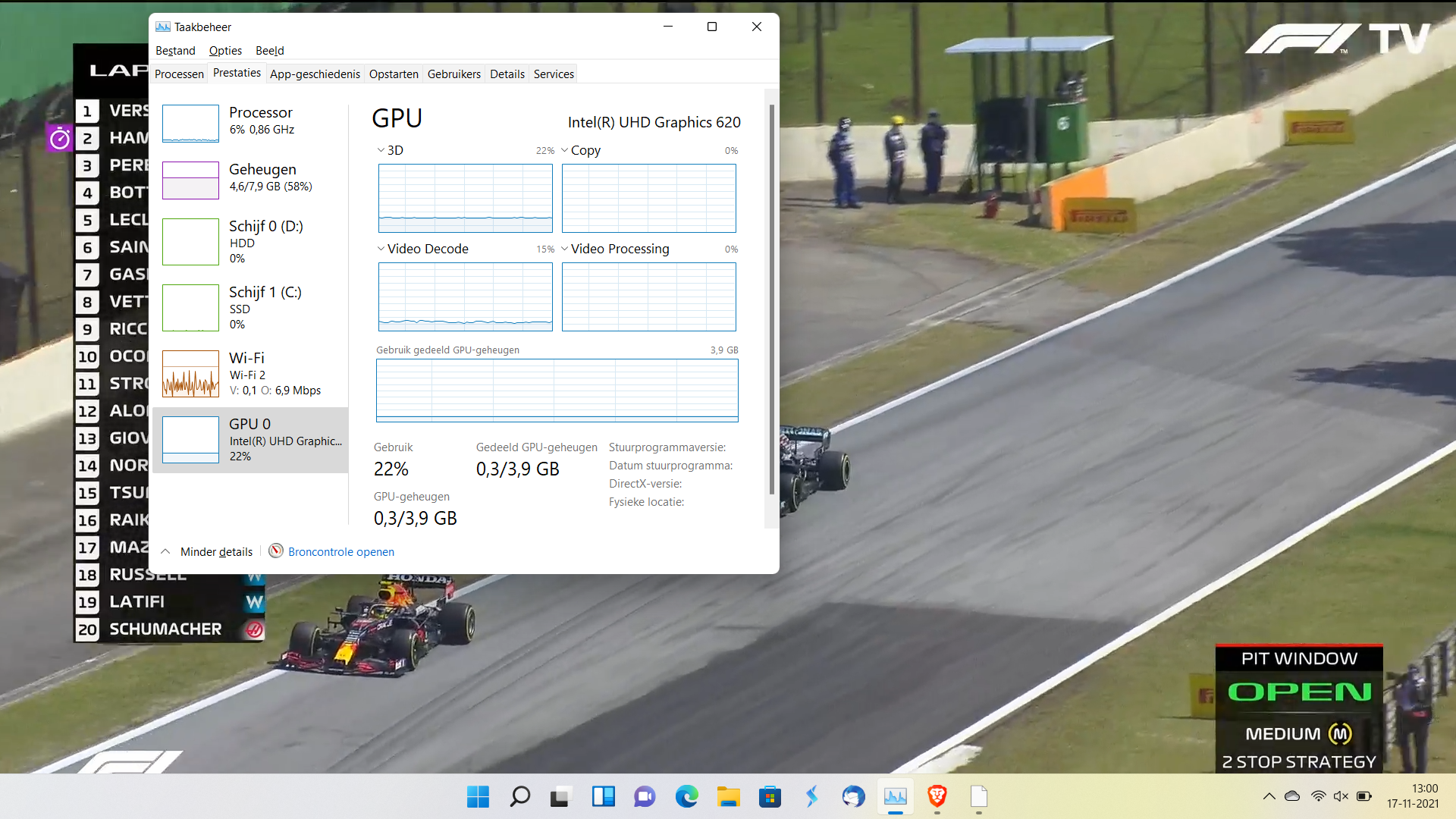
Task: Open Windows Search from the taskbar
Action: [x=519, y=797]
